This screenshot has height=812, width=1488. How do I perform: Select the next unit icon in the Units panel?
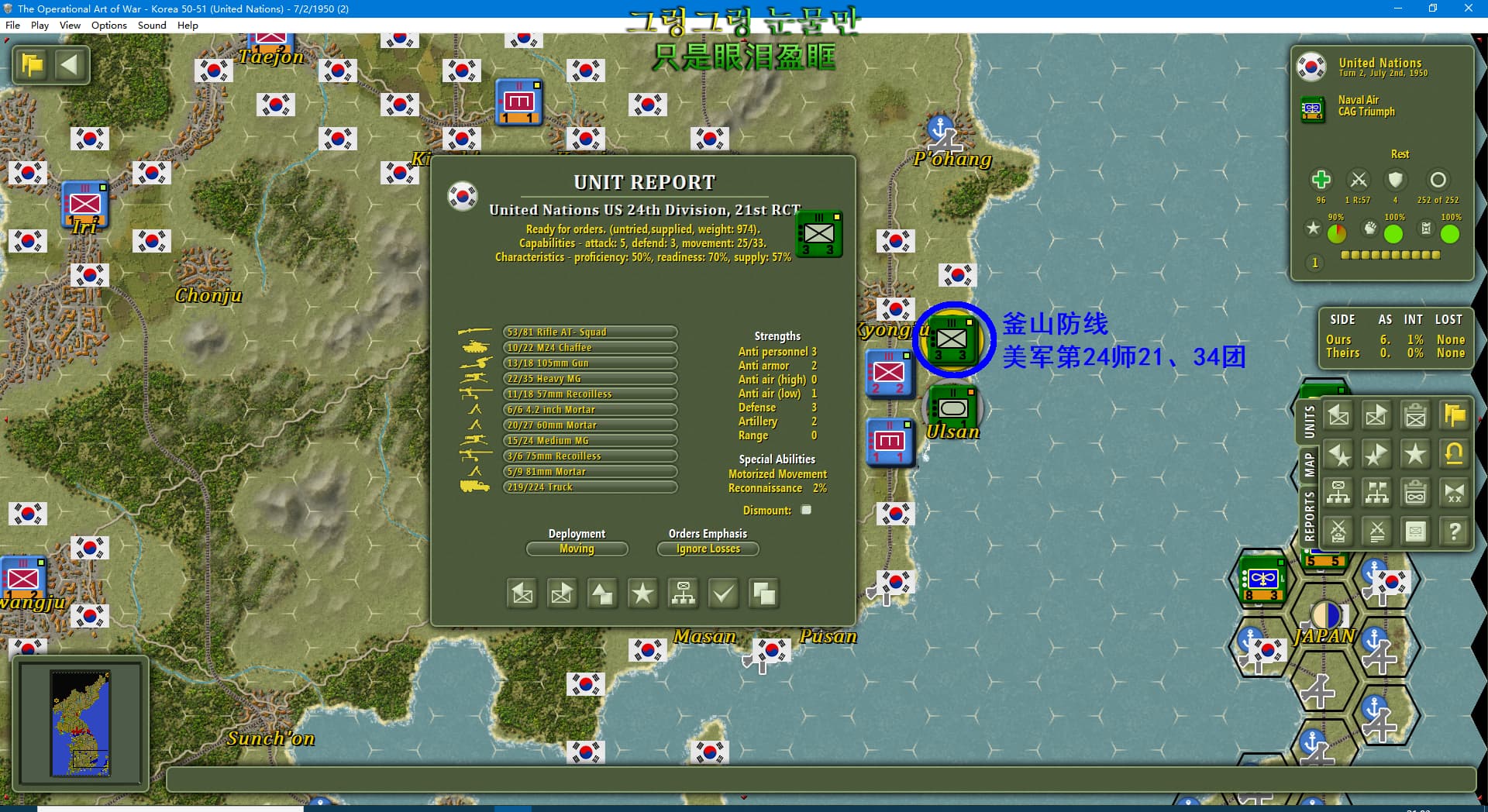(x=1377, y=416)
